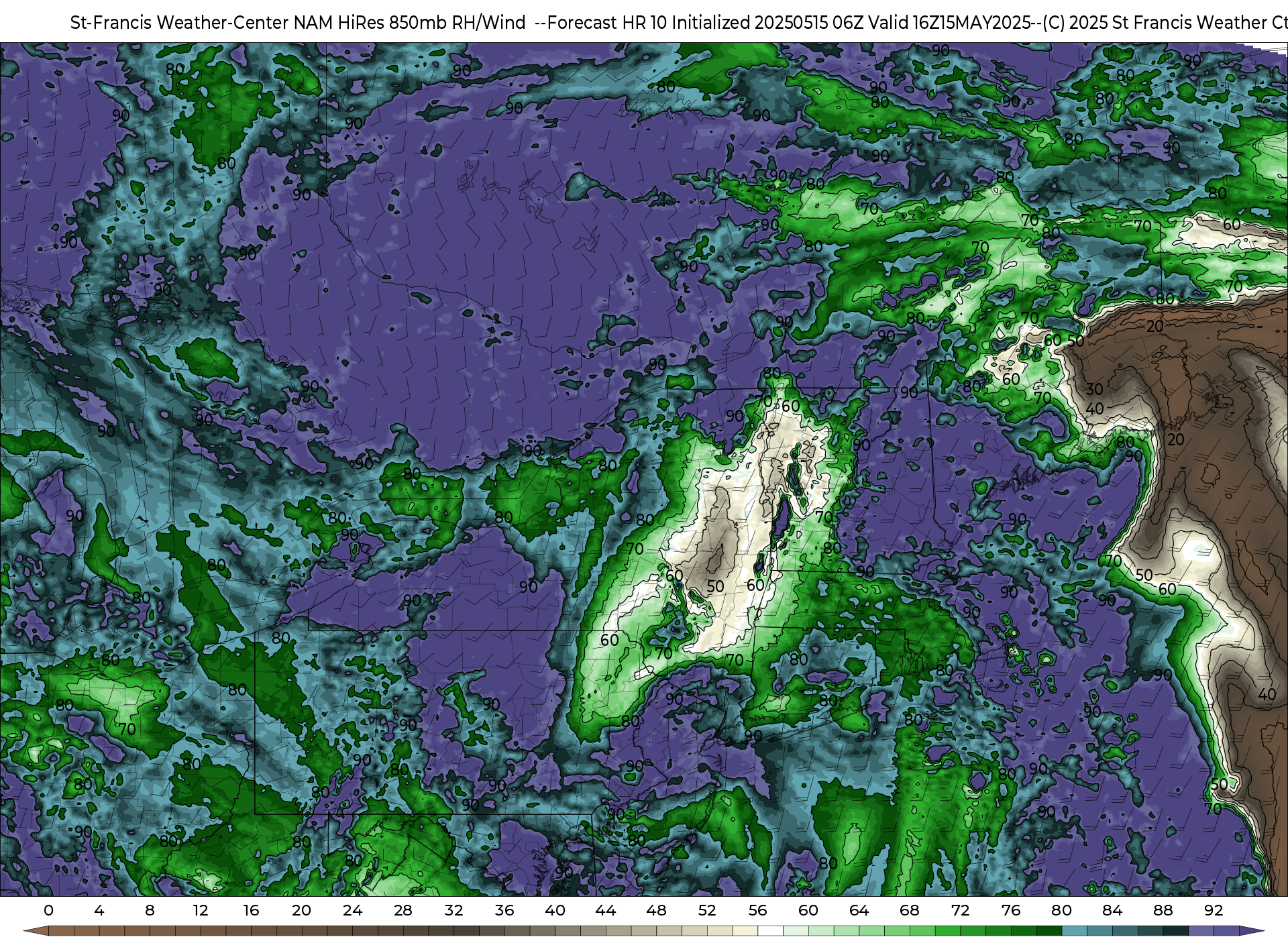Click the colorbar tick label 44

(606, 910)
